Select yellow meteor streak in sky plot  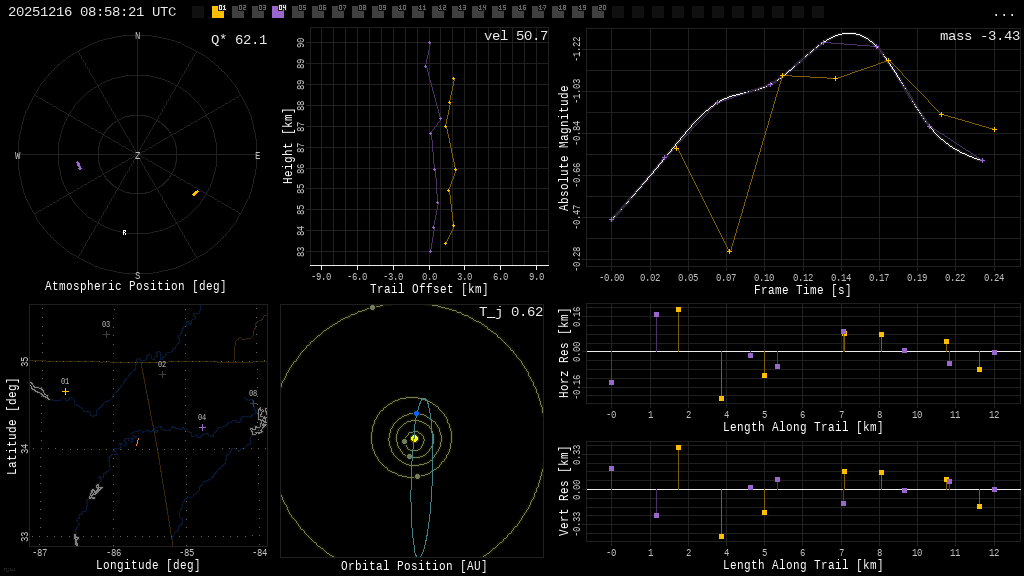tap(195, 193)
